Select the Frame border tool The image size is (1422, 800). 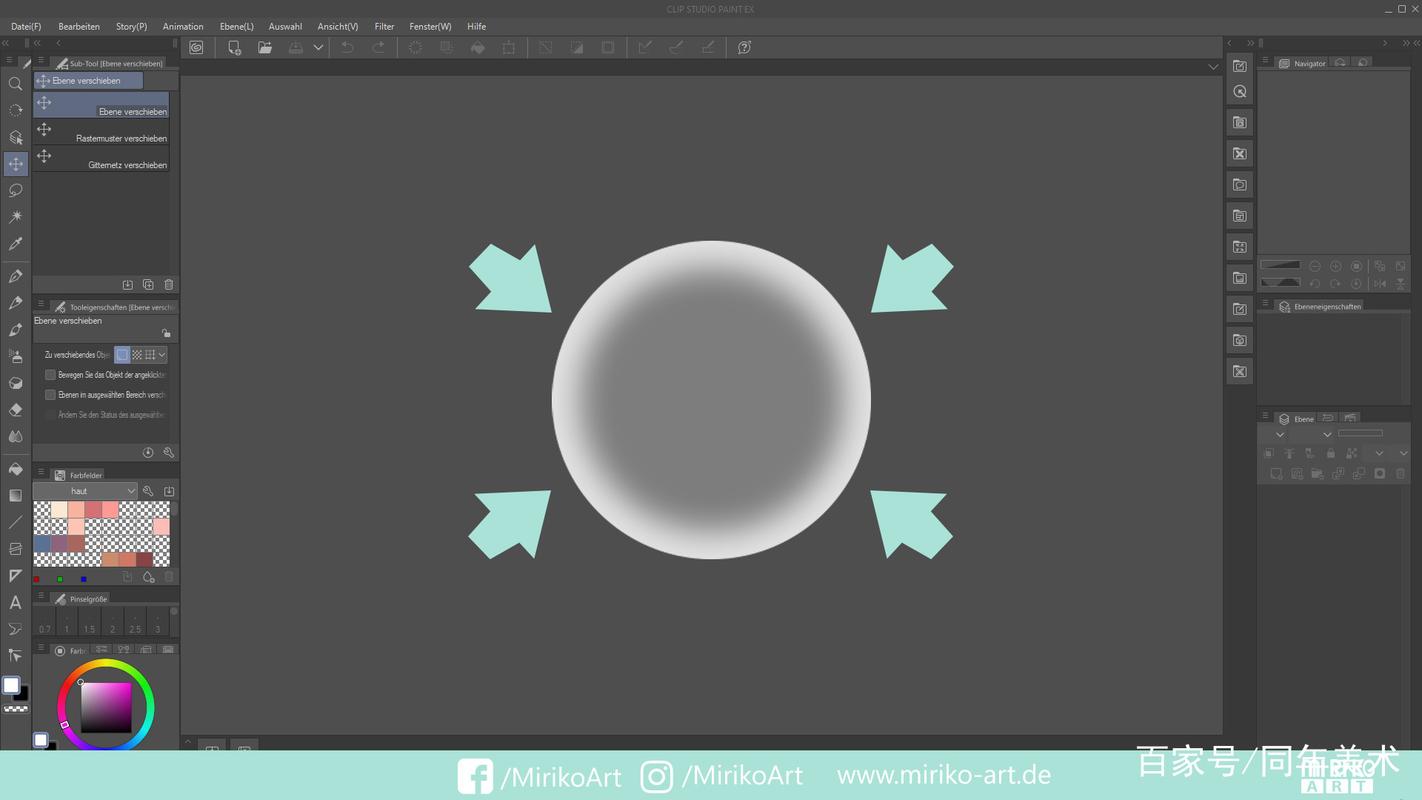[15, 549]
